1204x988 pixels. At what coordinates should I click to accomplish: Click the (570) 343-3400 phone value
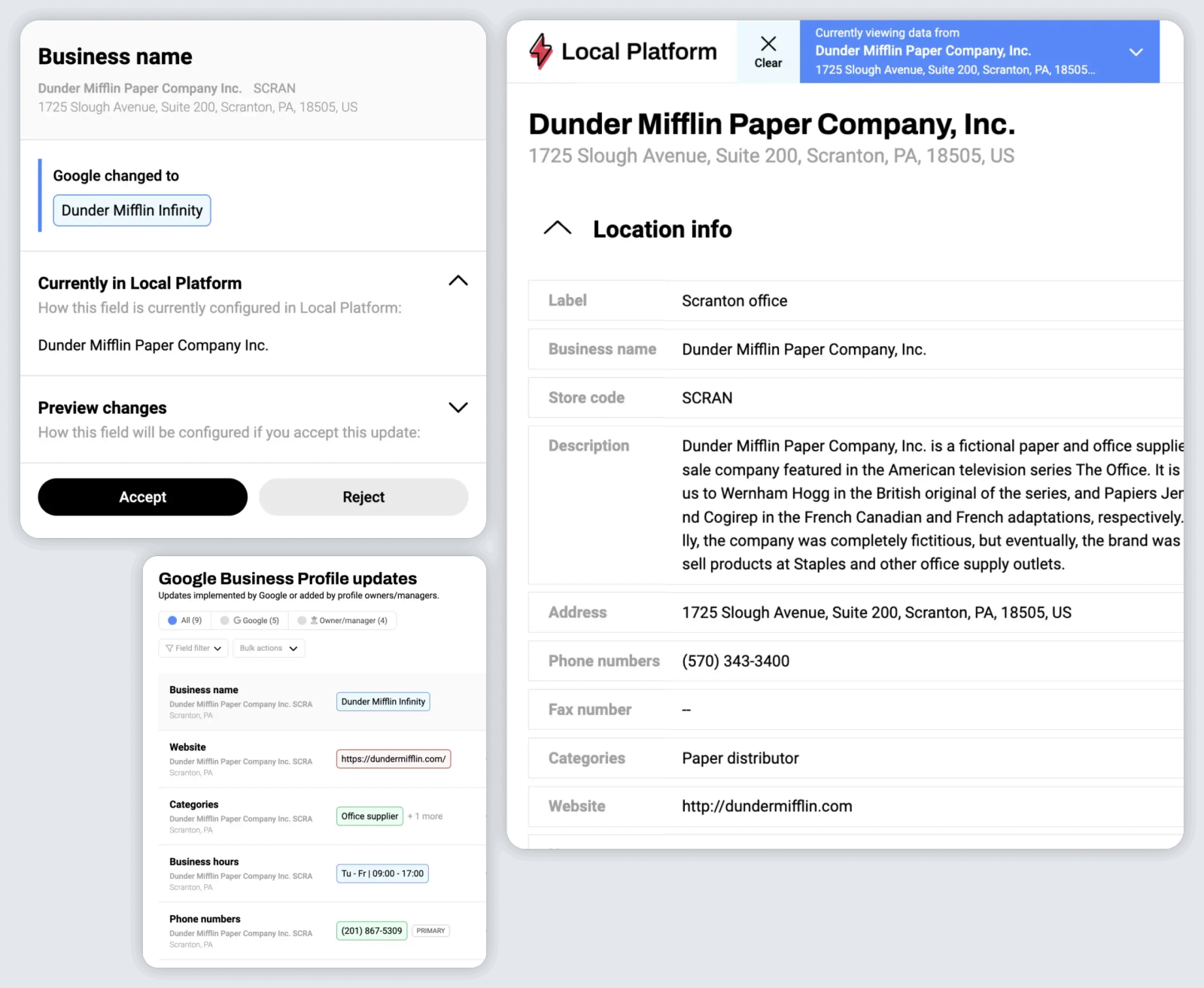point(736,661)
